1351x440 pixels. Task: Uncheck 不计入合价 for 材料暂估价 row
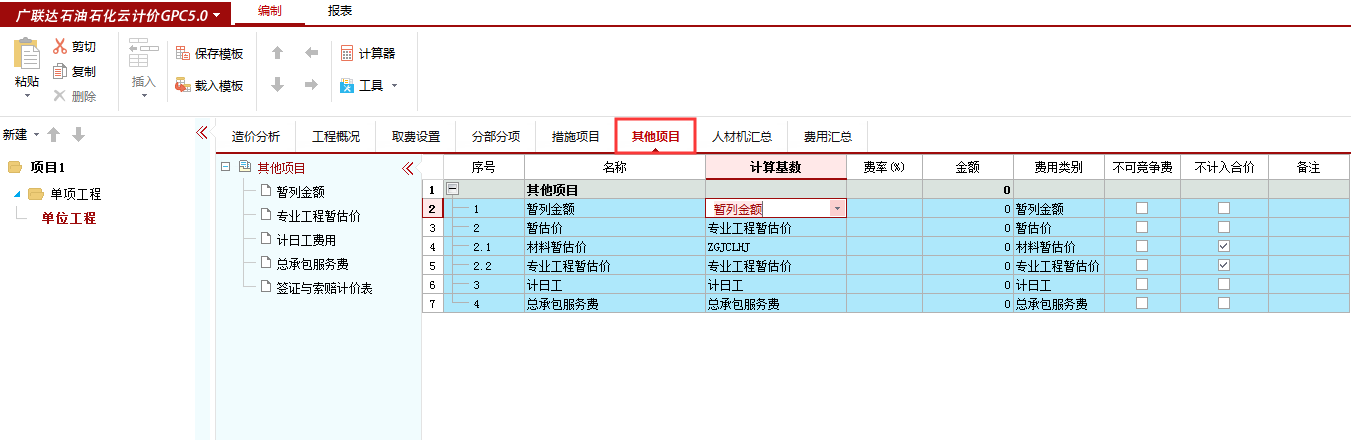1224,246
